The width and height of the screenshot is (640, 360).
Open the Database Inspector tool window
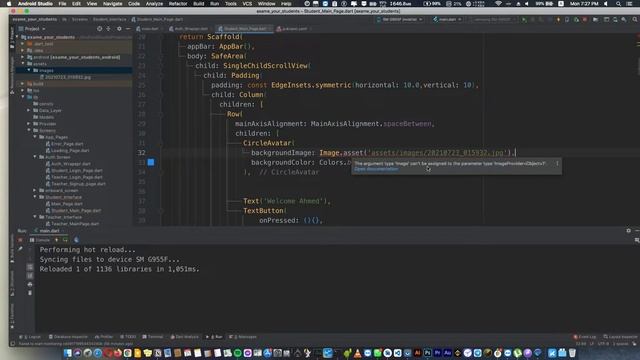[68, 337]
